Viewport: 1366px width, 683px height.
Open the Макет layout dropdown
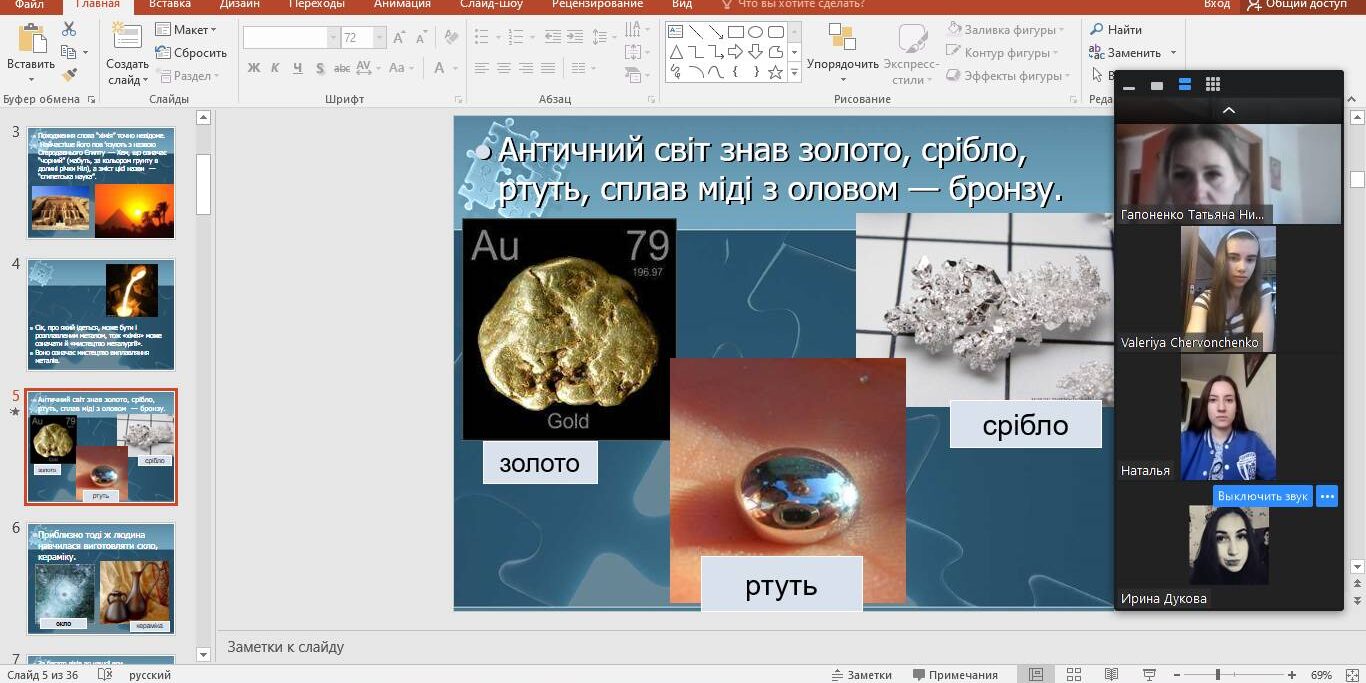pos(187,30)
